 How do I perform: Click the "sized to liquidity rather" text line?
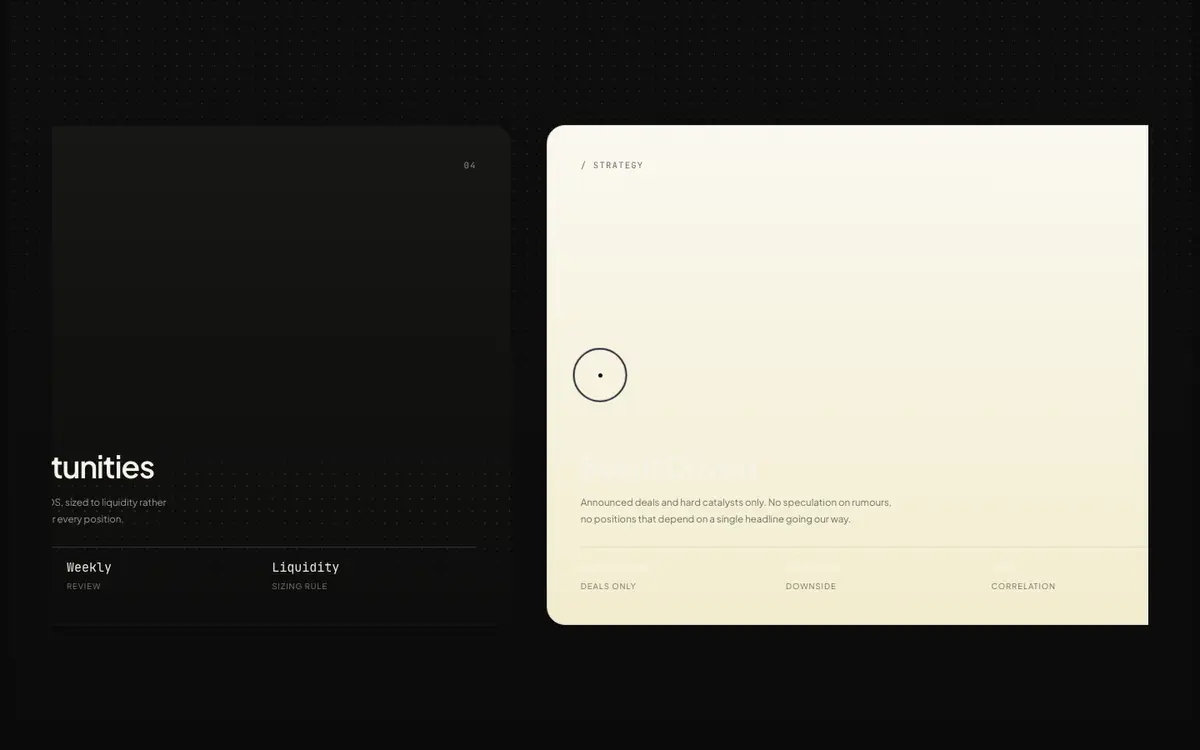(x=109, y=502)
